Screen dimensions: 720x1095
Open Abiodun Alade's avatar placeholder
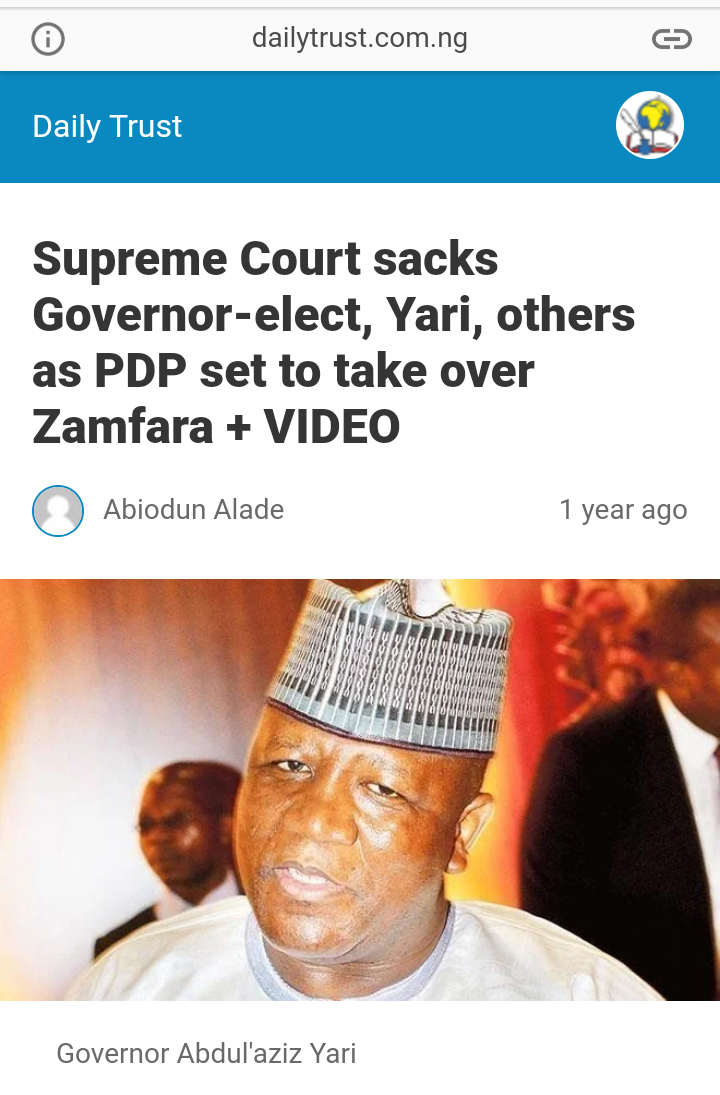58,510
